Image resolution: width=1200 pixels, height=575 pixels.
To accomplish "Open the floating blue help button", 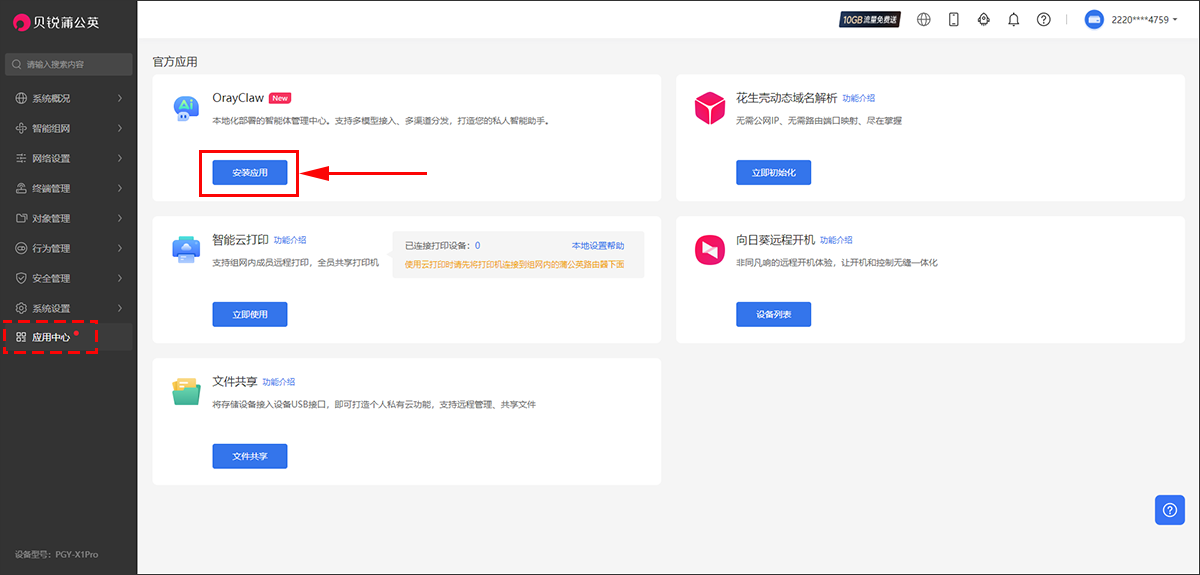I will pyautogui.click(x=1170, y=509).
